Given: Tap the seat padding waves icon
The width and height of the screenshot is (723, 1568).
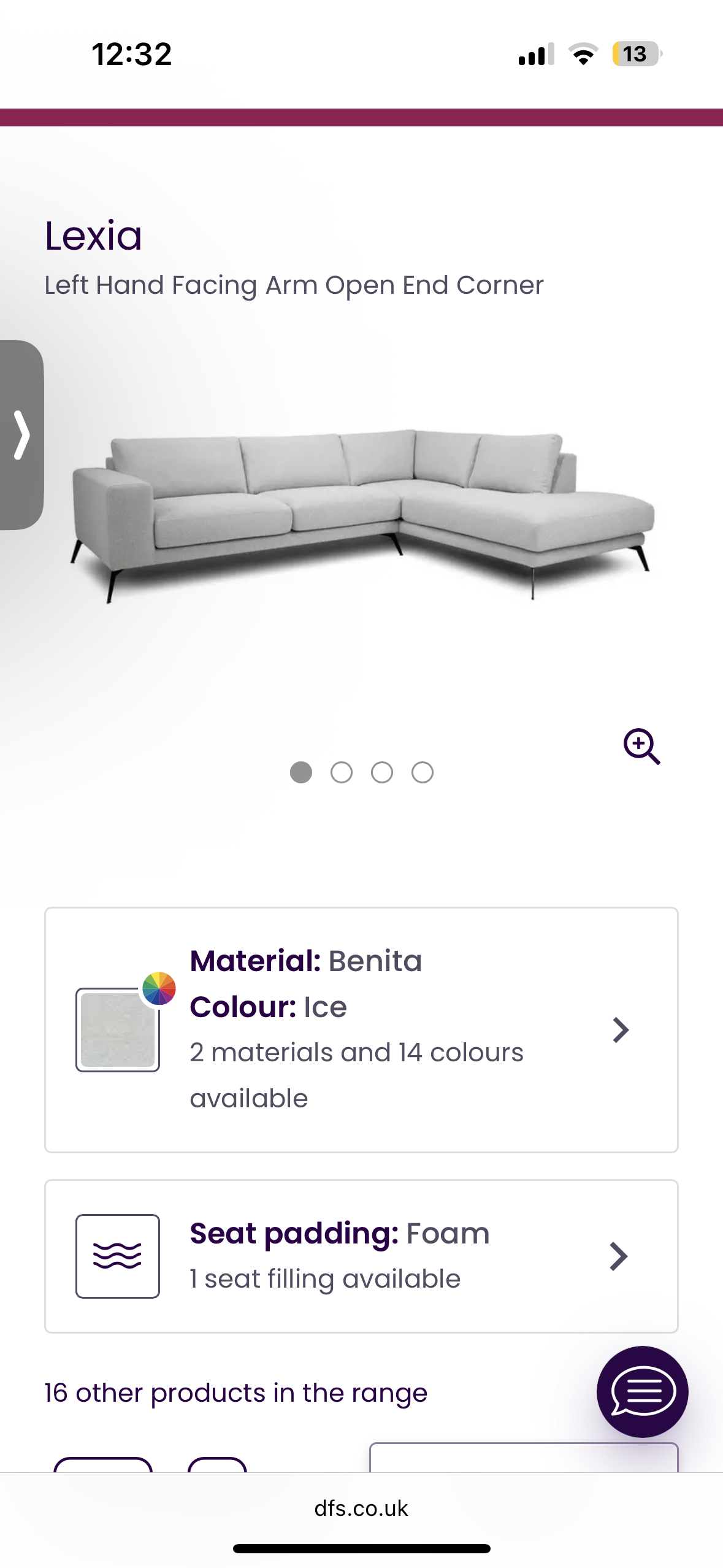Looking at the screenshot, I should (117, 1256).
